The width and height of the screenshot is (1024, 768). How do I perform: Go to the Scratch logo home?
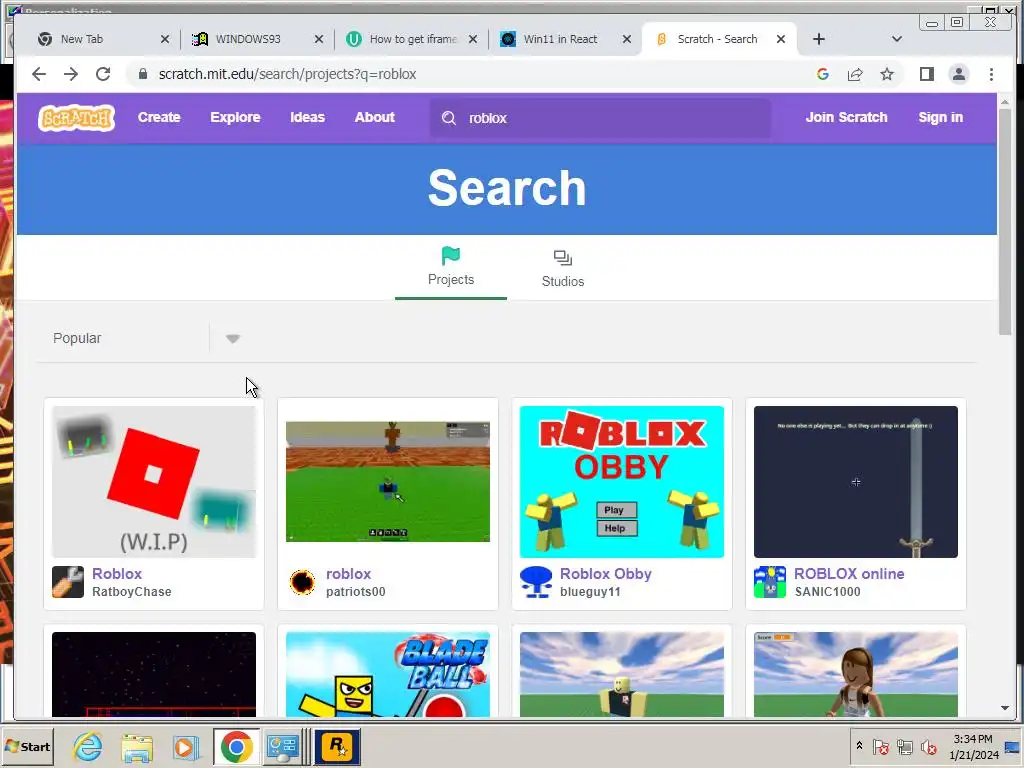tap(76, 118)
